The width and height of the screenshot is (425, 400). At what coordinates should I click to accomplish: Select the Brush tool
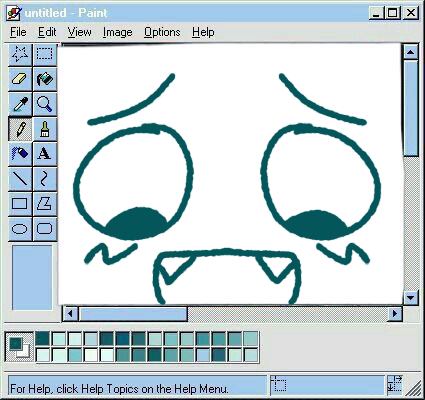point(45,129)
